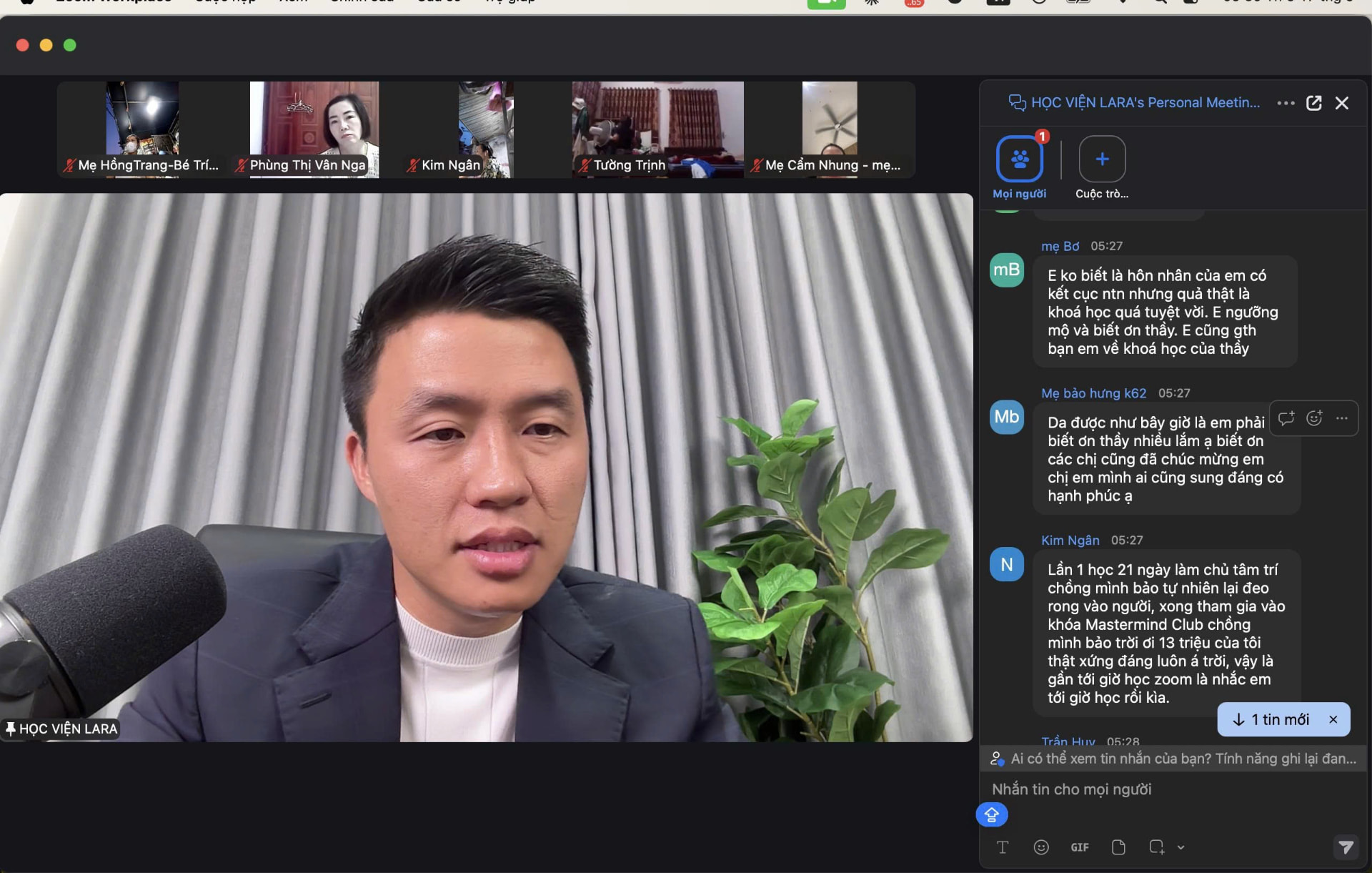Send the chat message

pyautogui.click(x=1346, y=847)
